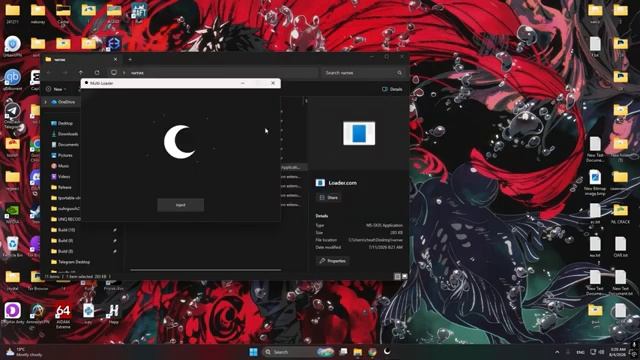Click the white crescent moon logo
Screen dimensions: 640x360
tap(179, 142)
